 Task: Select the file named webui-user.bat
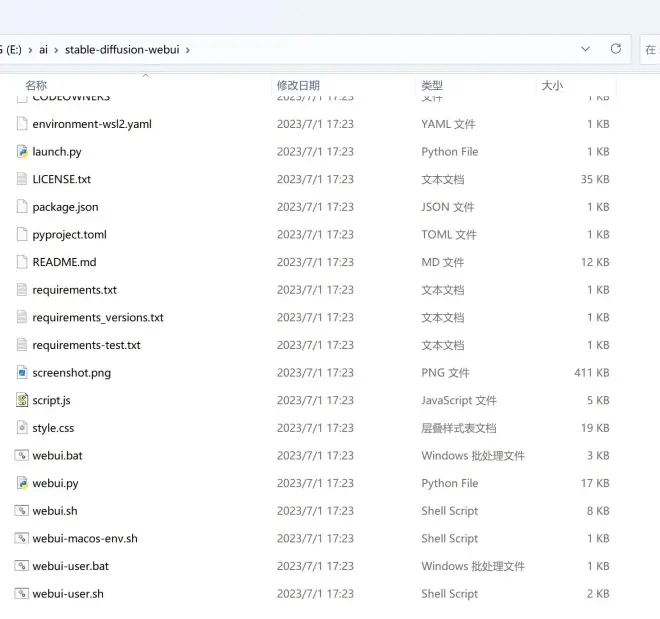(x=70, y=566)
